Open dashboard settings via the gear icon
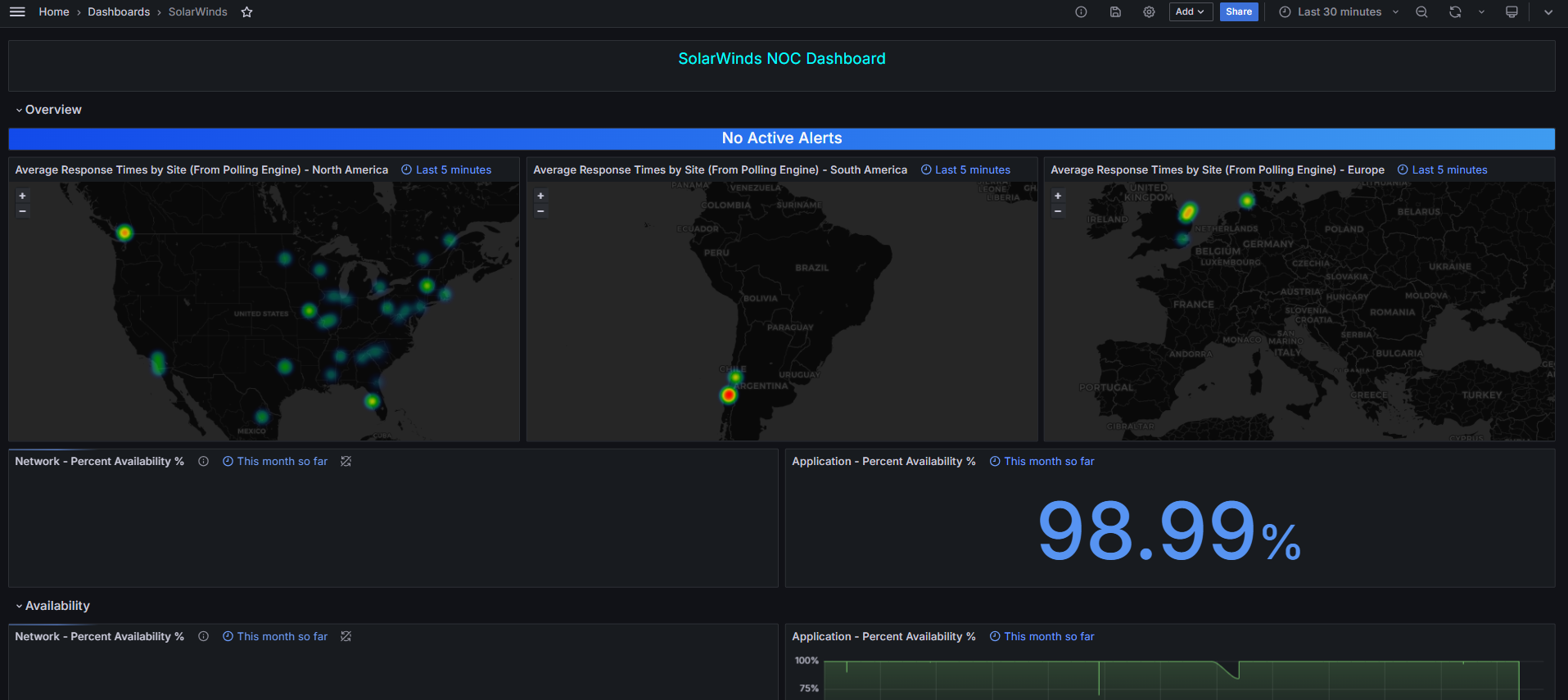The height and width of the screenshot is (700, 1568). point(1149,12)
